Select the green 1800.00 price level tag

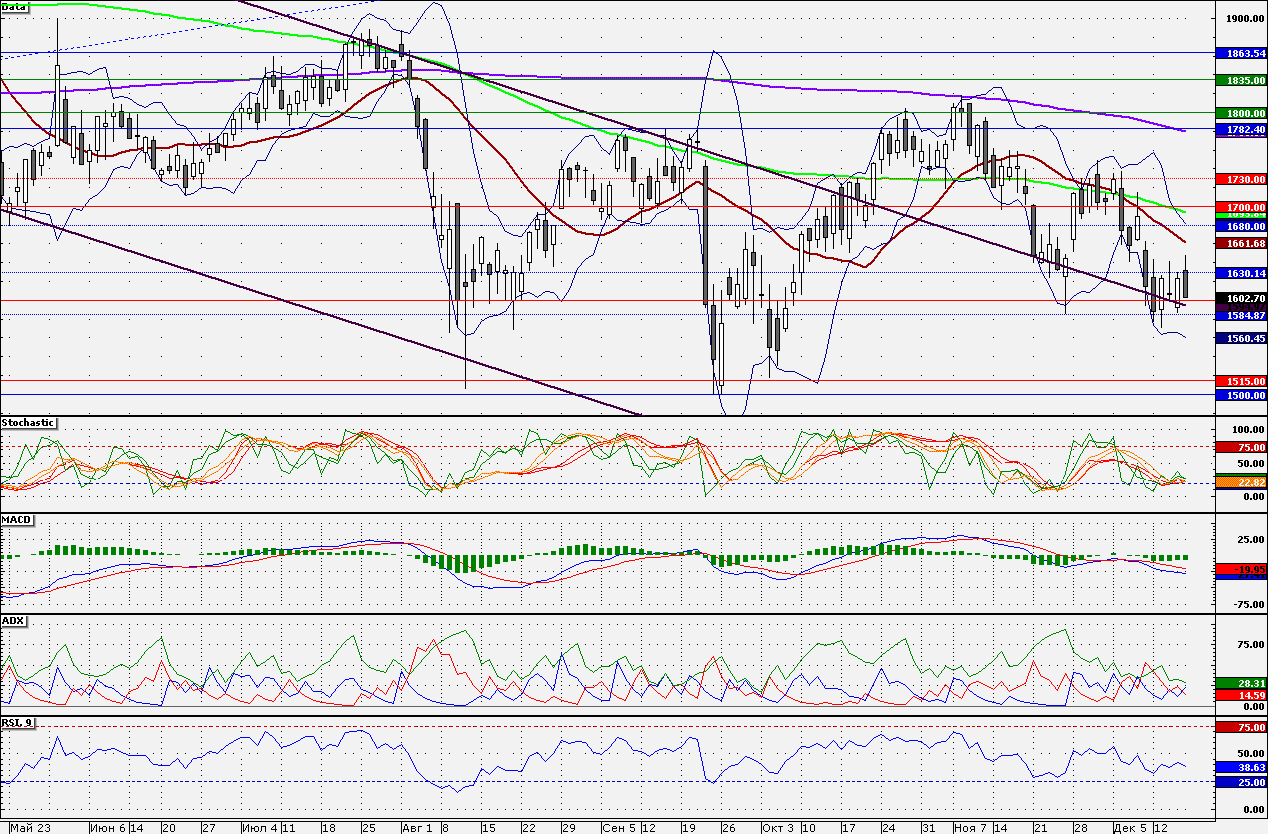(1240, 113)
